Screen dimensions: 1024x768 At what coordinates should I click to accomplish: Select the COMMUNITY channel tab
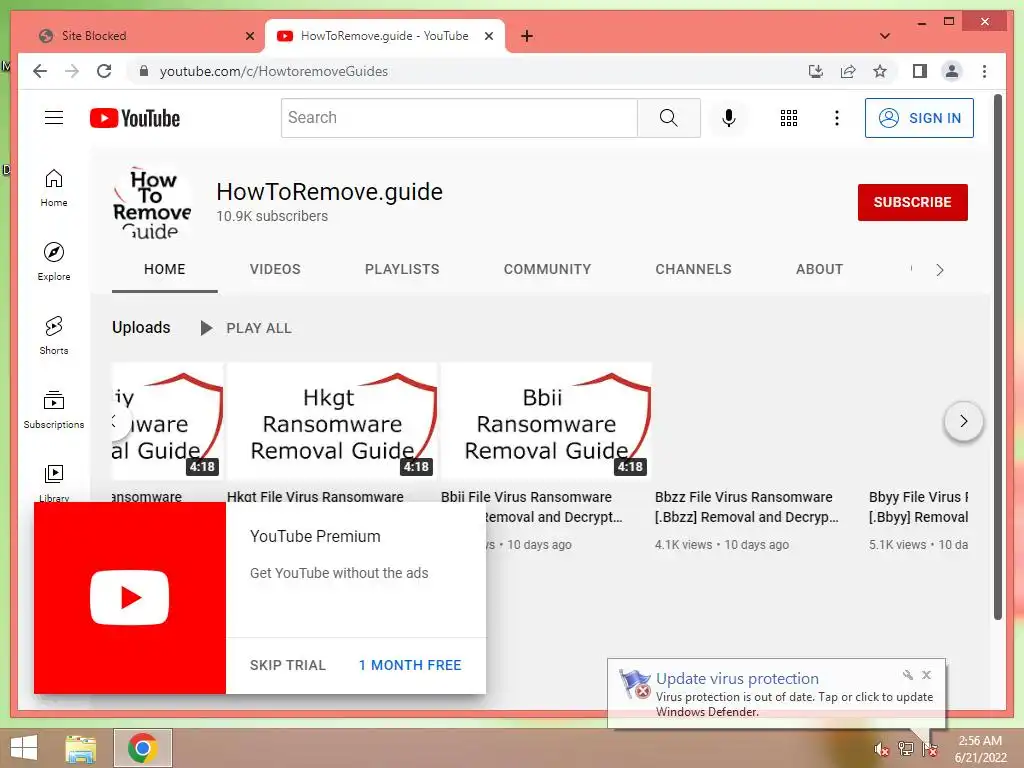click(547, 269)
